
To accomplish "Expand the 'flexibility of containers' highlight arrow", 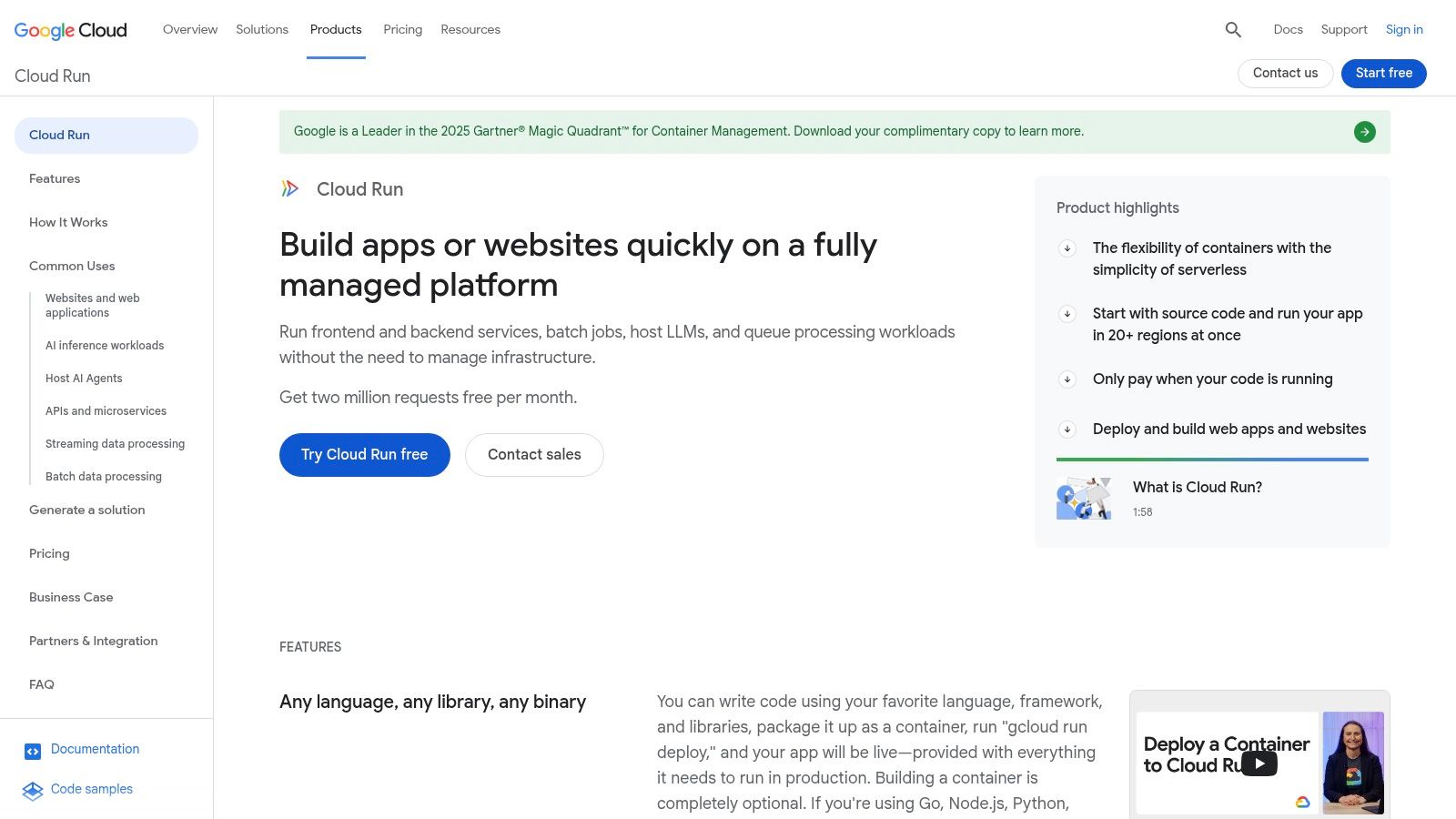I will pos(1067,248).
